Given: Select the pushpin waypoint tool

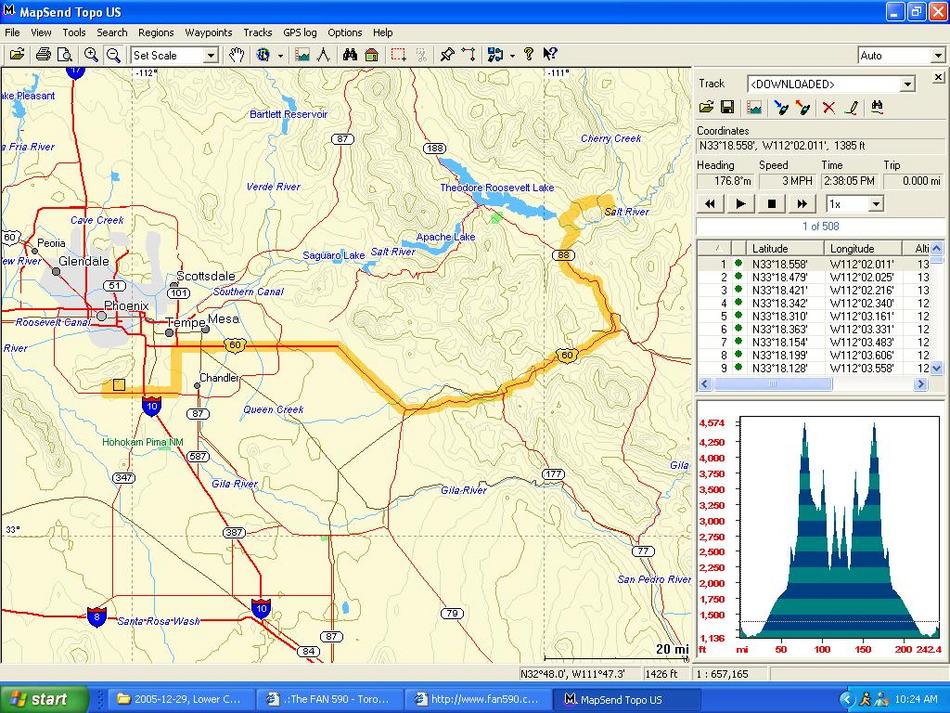Looking at the screenshot, I should 447,55.
